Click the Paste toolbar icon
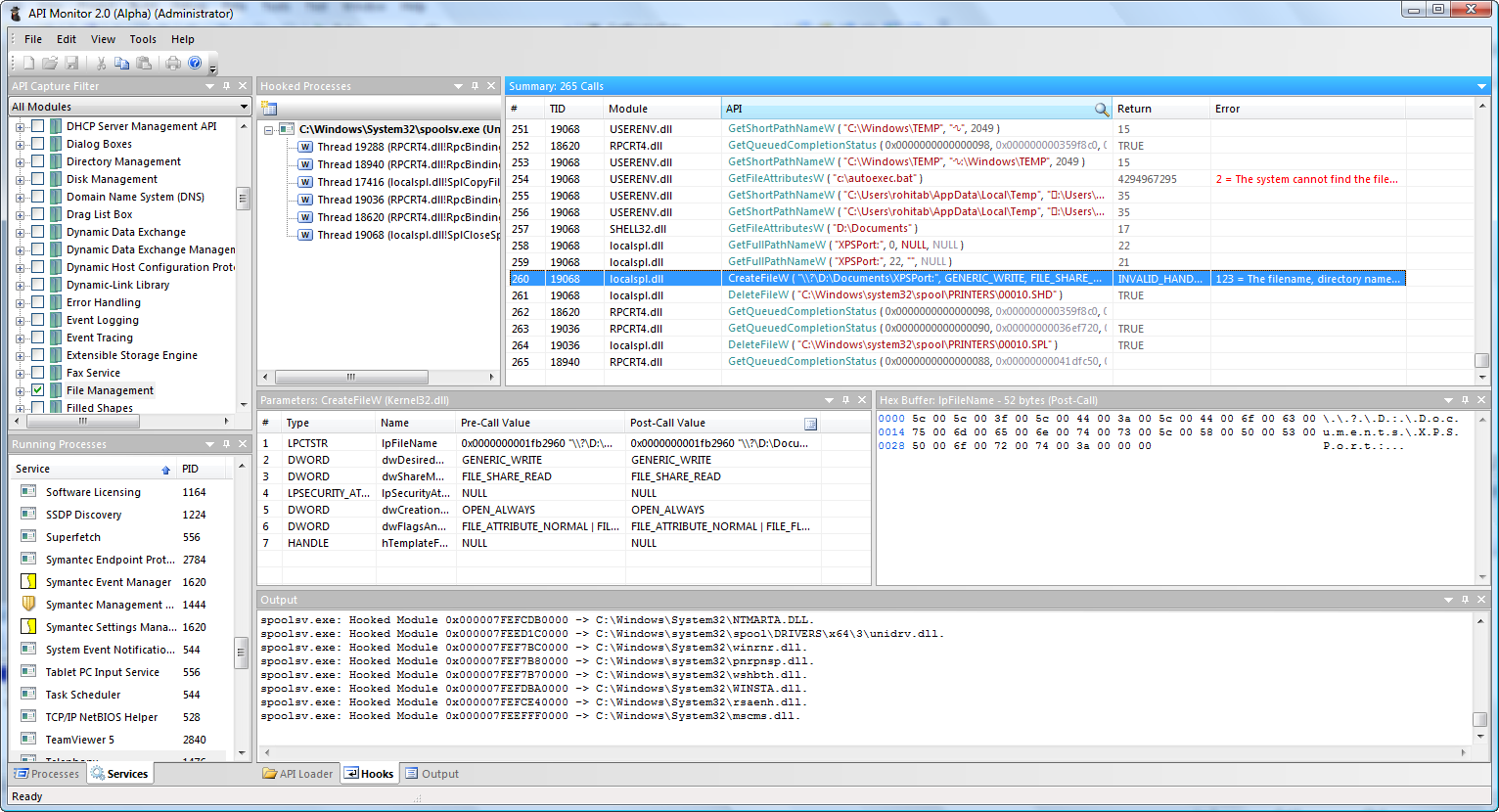The image size is (1499, 812). point(144,63)
